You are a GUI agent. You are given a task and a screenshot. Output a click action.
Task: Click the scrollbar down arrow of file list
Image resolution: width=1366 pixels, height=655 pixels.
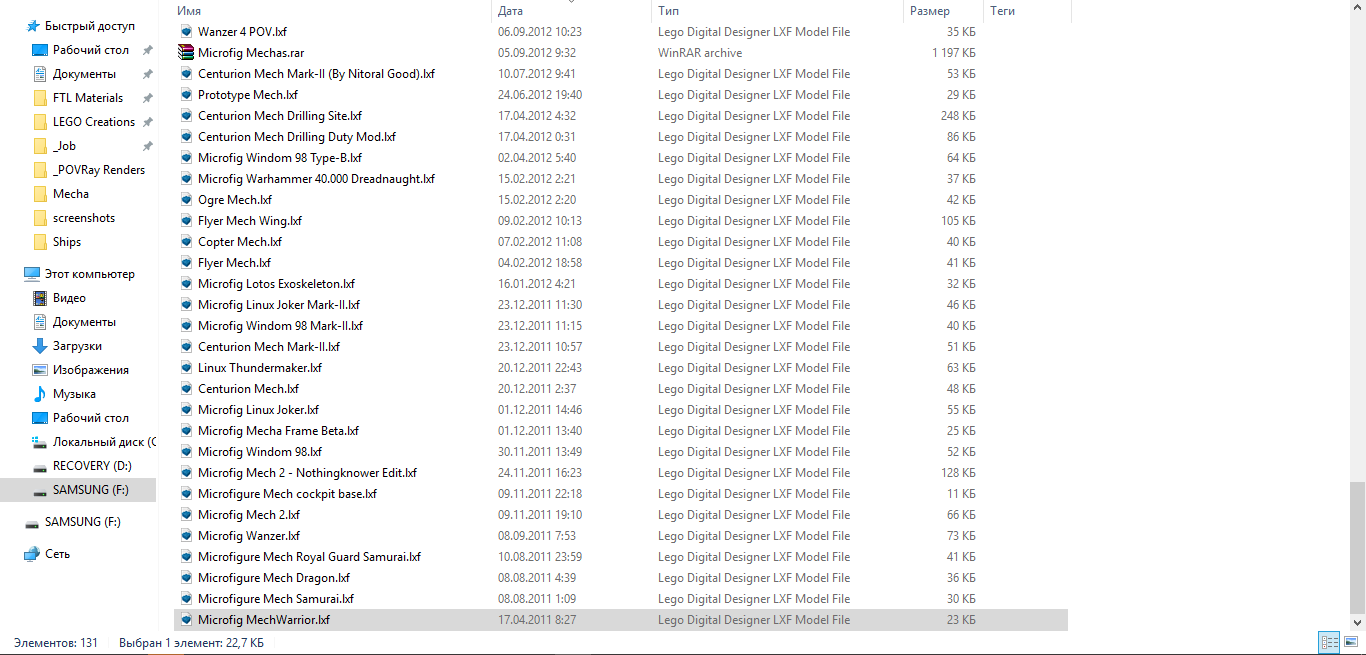click(1357, 622)
